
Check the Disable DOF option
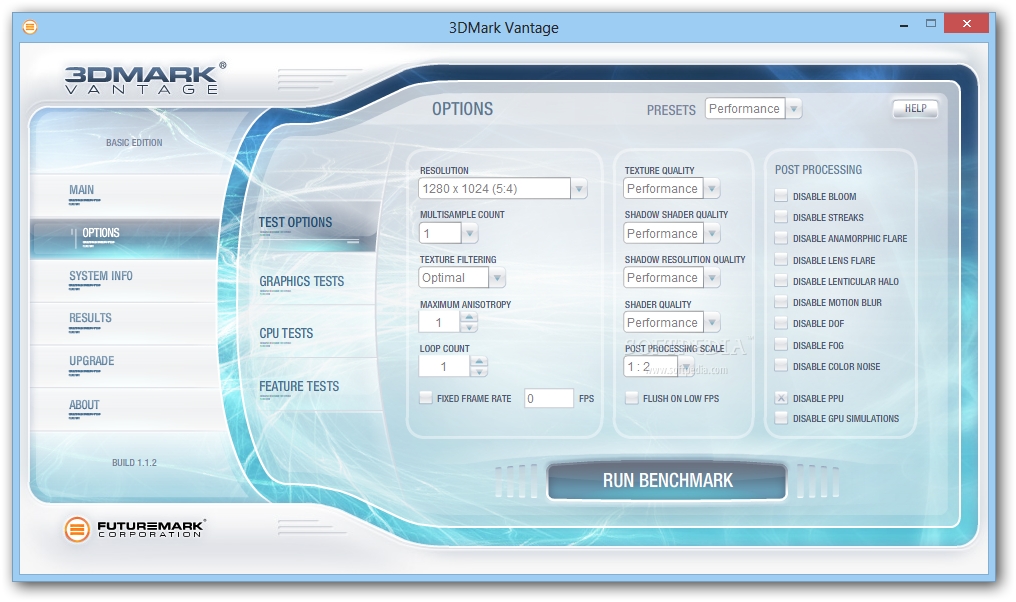pos(781,323)
